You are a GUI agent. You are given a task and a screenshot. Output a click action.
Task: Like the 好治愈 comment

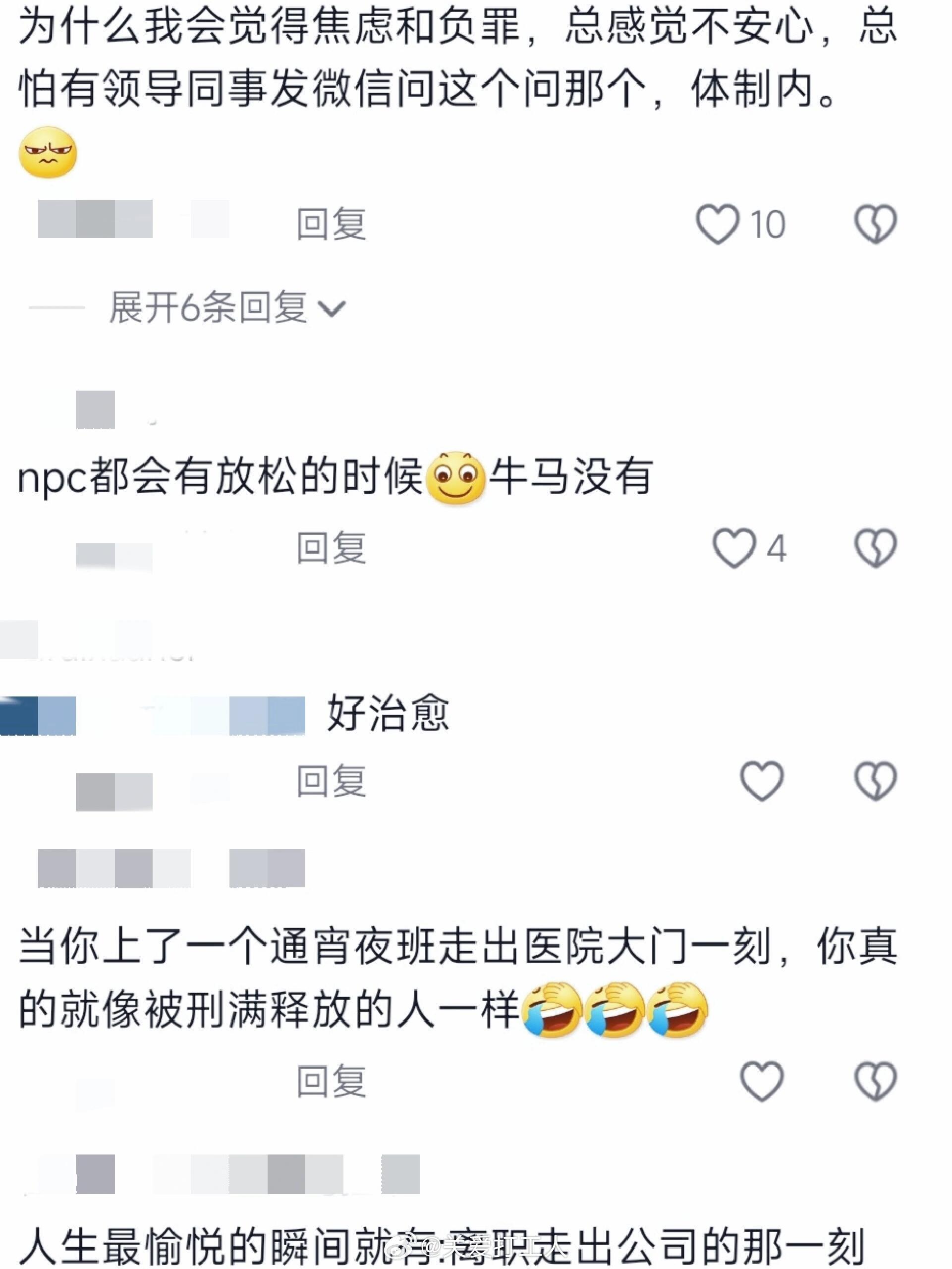point(762,781)
